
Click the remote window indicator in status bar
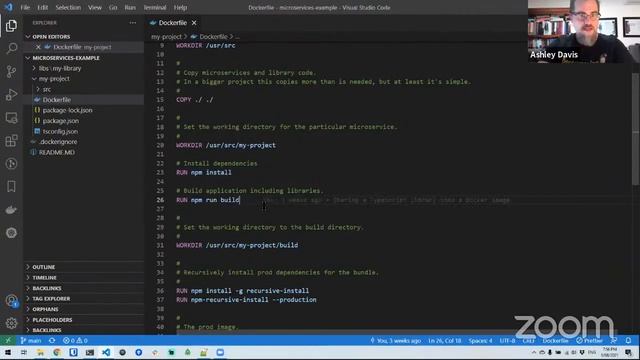pyautogui.click(x=8, y=340)
